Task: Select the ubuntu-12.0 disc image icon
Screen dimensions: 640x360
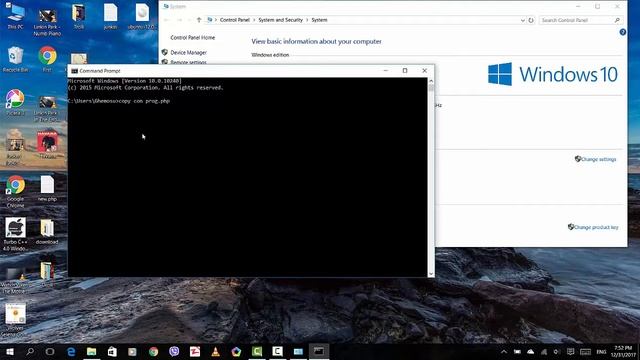Action: coord(142,16)
